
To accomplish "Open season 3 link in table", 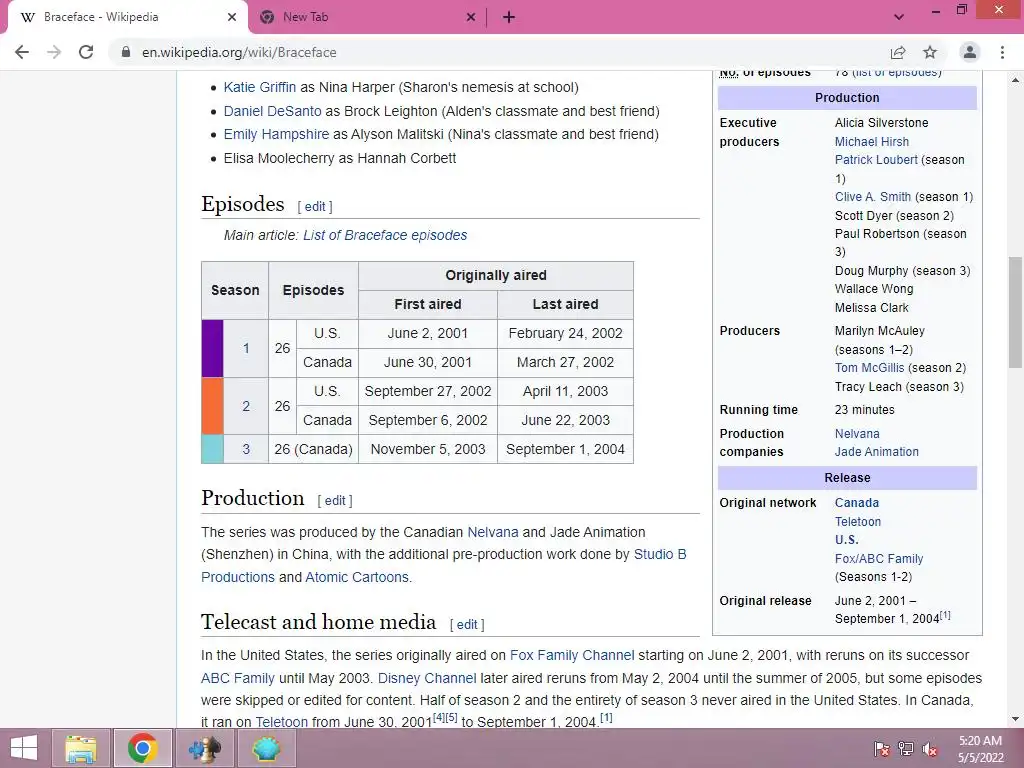I will click(x=246, y=449).
